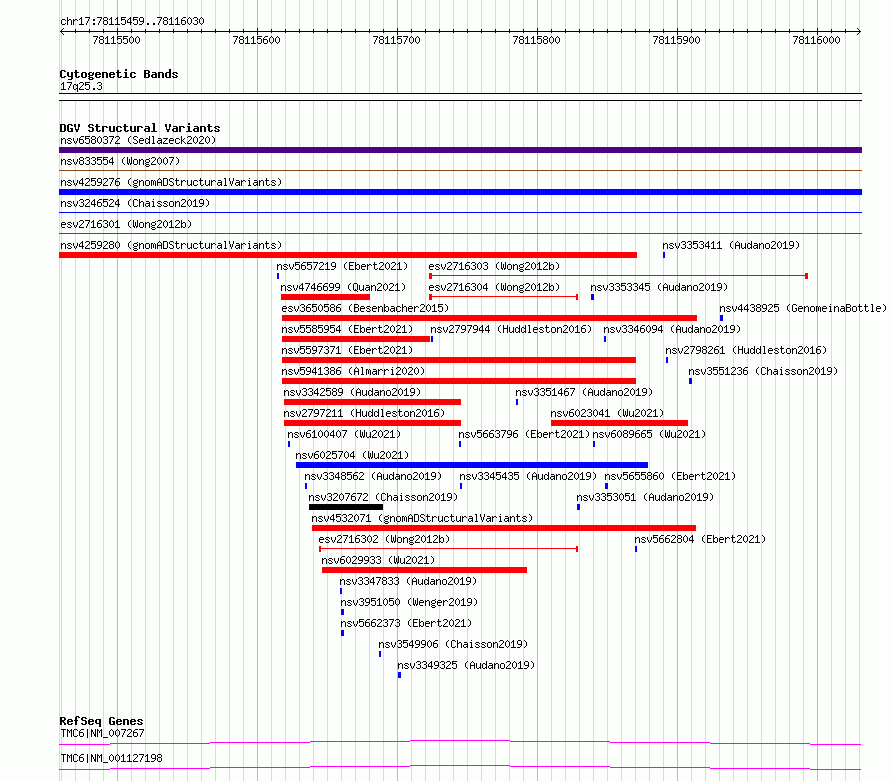Open the nsv4438925 (GenomeinaBottle) label
This screenshot has height=781, width=890.
pyautogui.click(x=803, y=308)
